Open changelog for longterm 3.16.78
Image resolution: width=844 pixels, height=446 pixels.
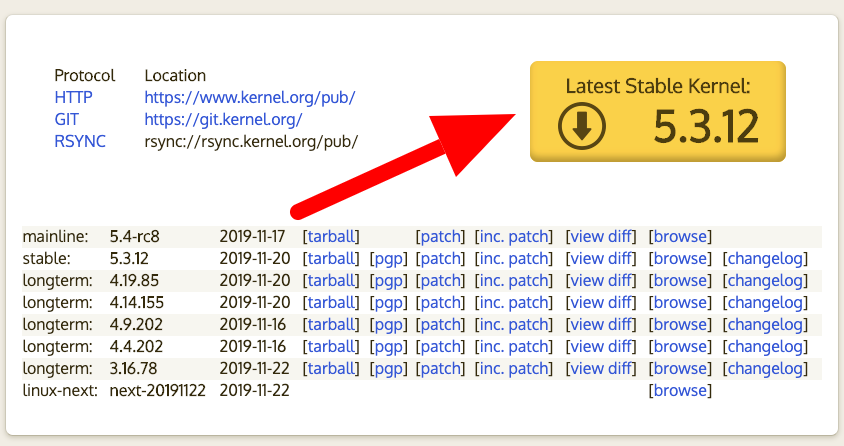pyautogui.click(x=765, y=369)
